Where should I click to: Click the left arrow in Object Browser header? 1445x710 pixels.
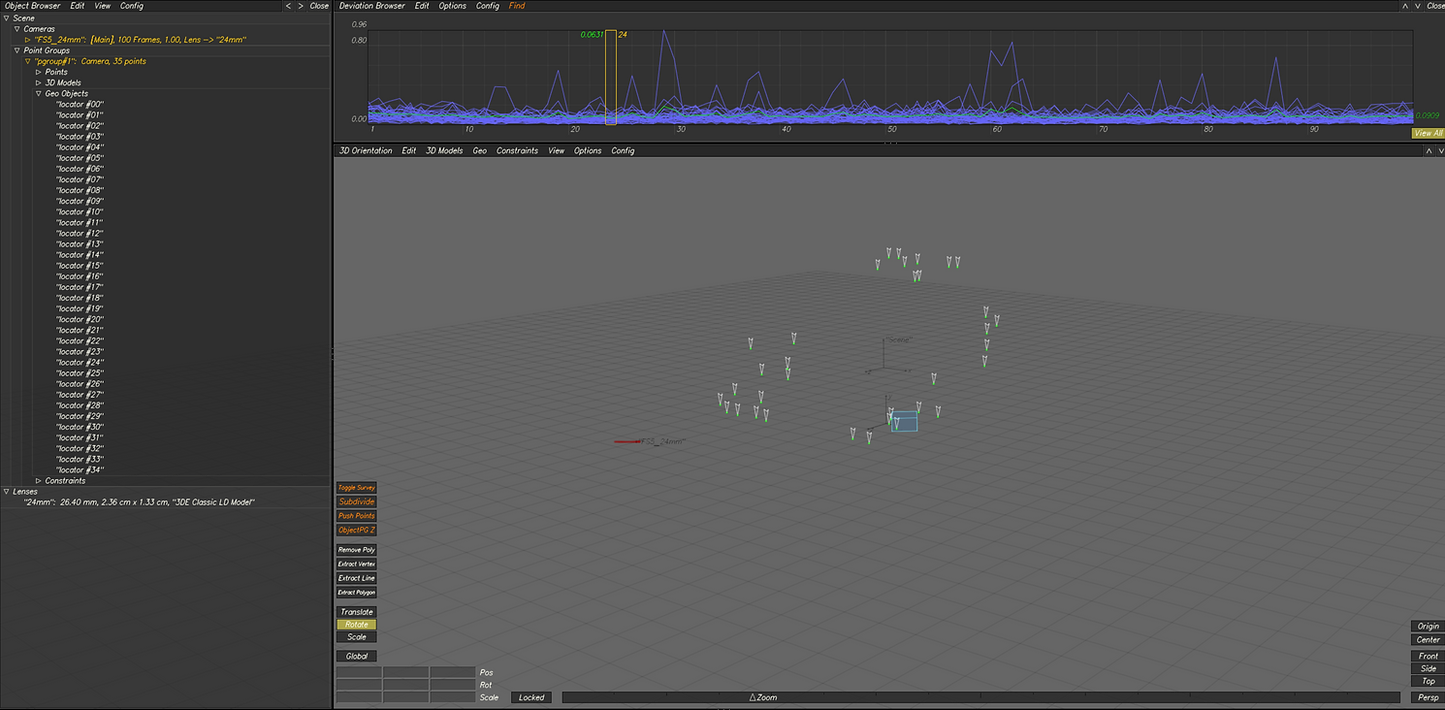pyautogui.click(x=289, y=6)
